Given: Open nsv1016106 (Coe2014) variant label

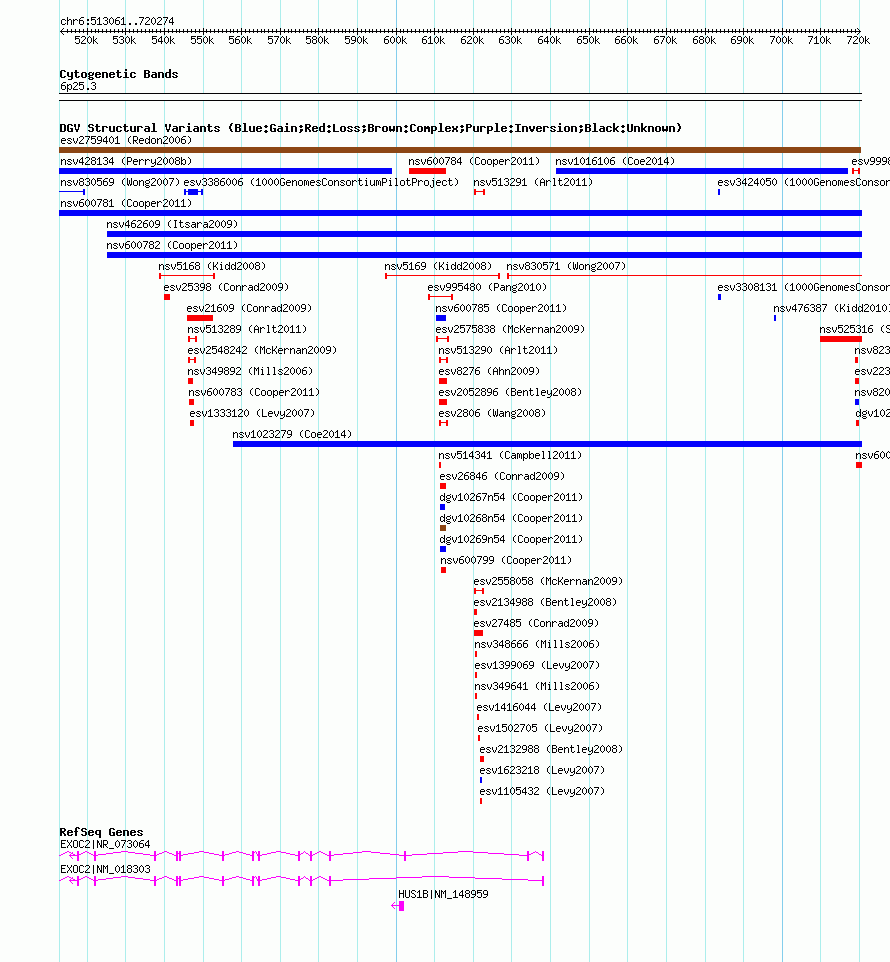Looking at the screenshot, I should coord(615,161).
